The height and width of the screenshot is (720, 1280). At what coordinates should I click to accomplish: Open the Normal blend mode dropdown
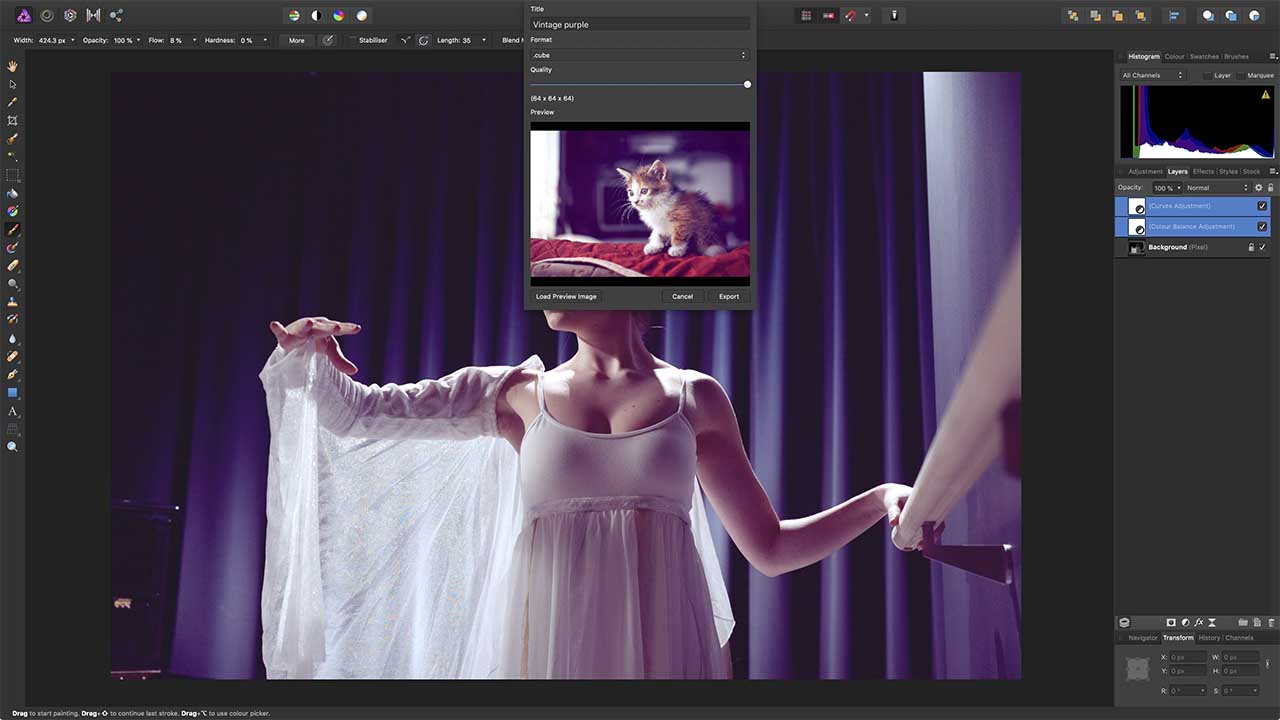1217,188
